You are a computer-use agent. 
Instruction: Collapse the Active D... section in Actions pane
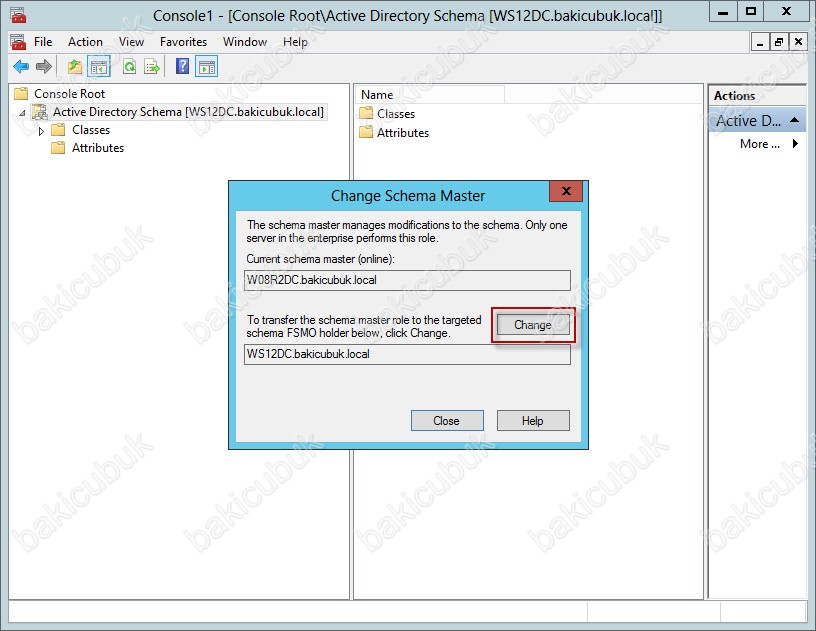click(794, 120)
